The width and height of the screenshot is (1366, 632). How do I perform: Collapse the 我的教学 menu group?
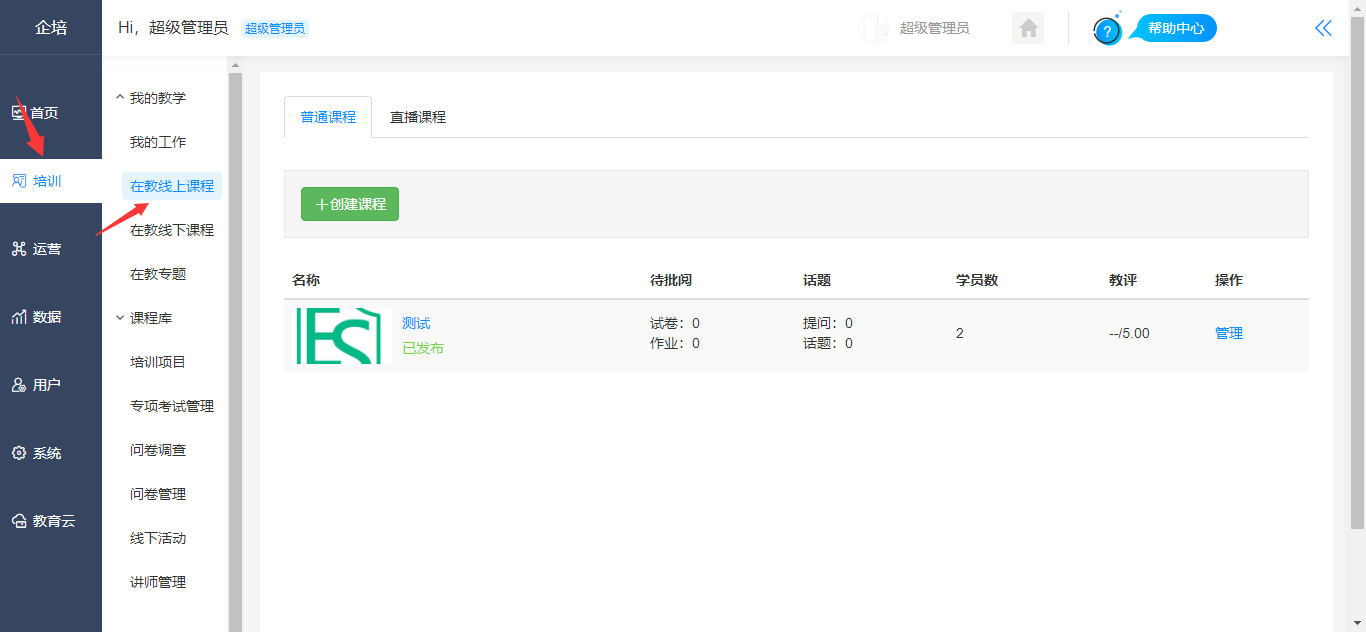pyautogui.click(x=150, y=98)
